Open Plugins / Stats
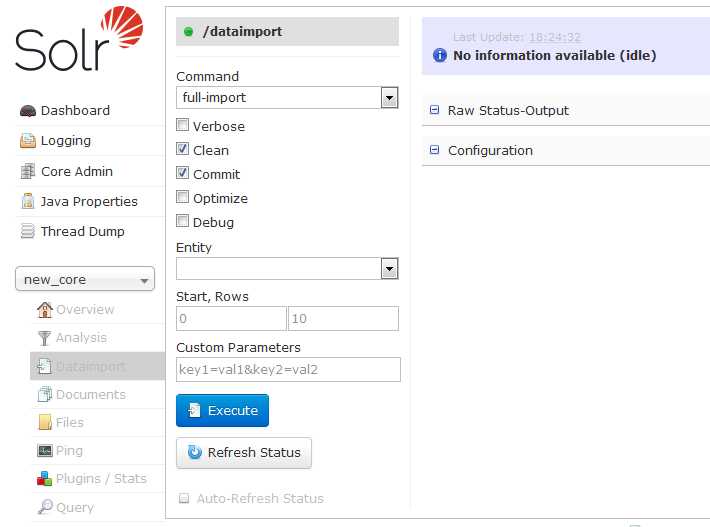 tap(101, 479)
